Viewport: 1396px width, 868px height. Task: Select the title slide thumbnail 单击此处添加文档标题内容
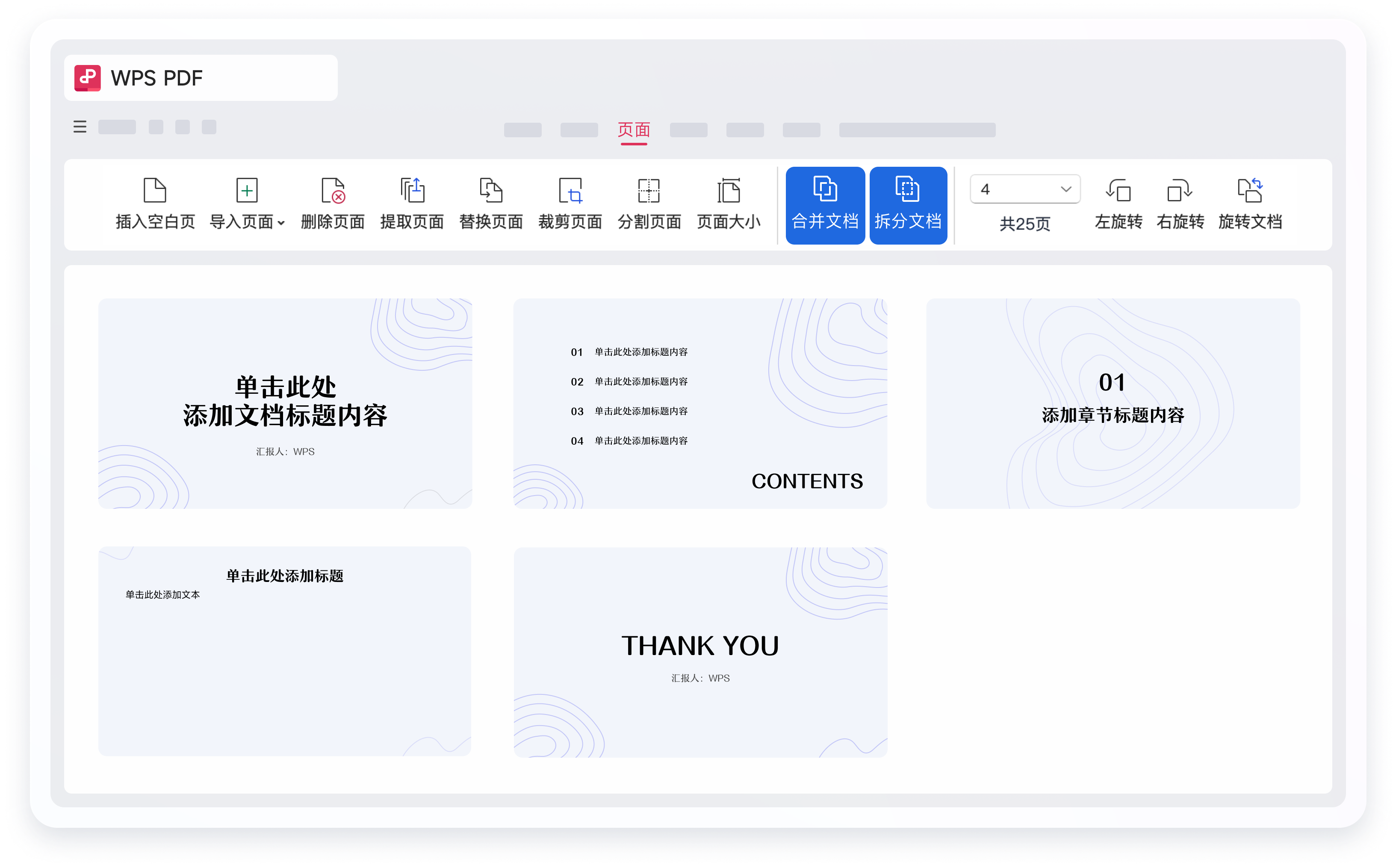coord(285,404)
